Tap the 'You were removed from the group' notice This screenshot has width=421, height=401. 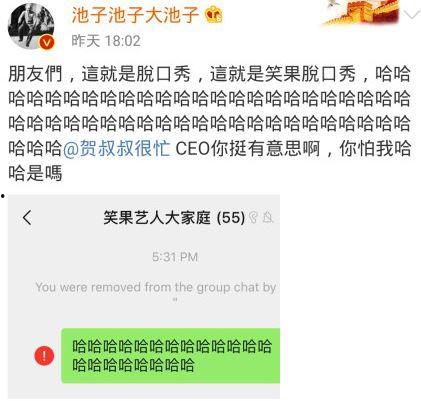click(x=156, y=291)
